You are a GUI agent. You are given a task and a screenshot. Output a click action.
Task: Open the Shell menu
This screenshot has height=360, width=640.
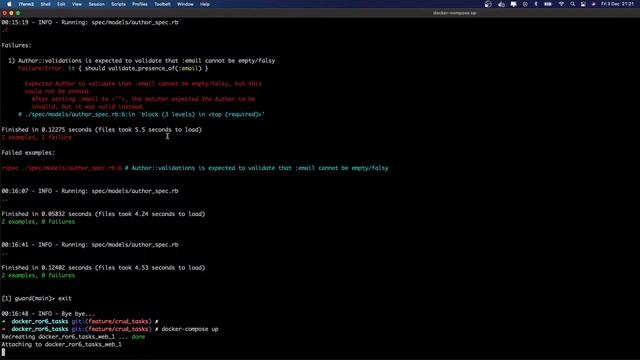(x=45, y=4)
